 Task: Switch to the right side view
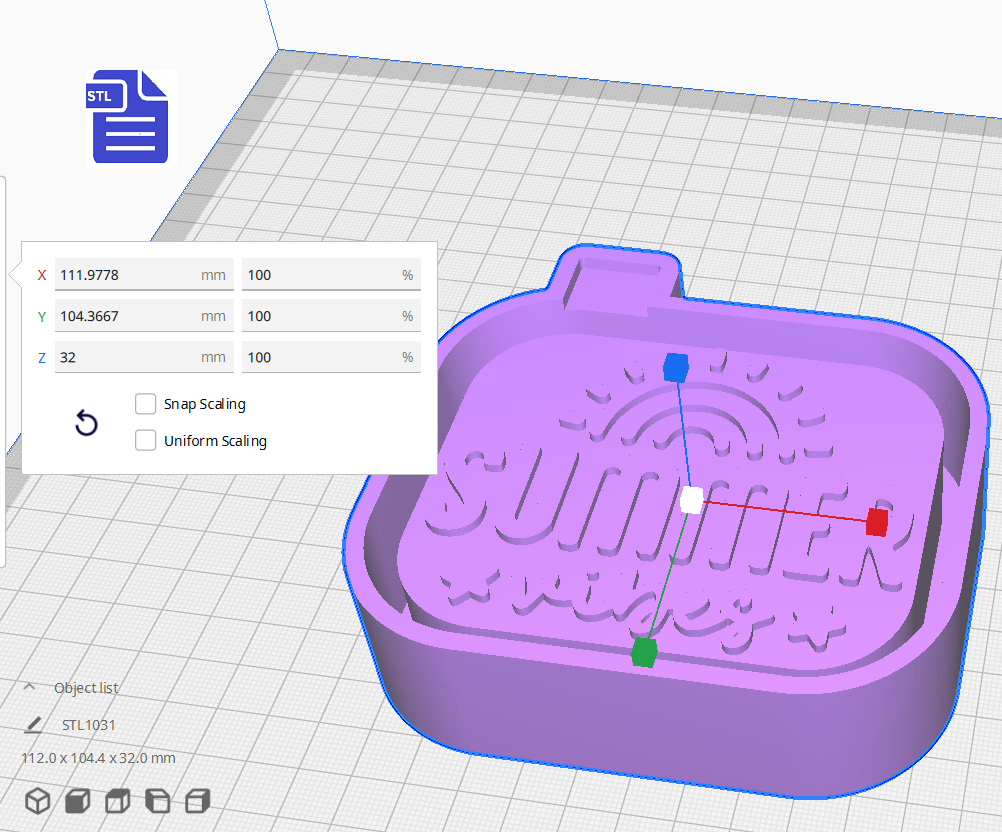(x=196, y=800)
